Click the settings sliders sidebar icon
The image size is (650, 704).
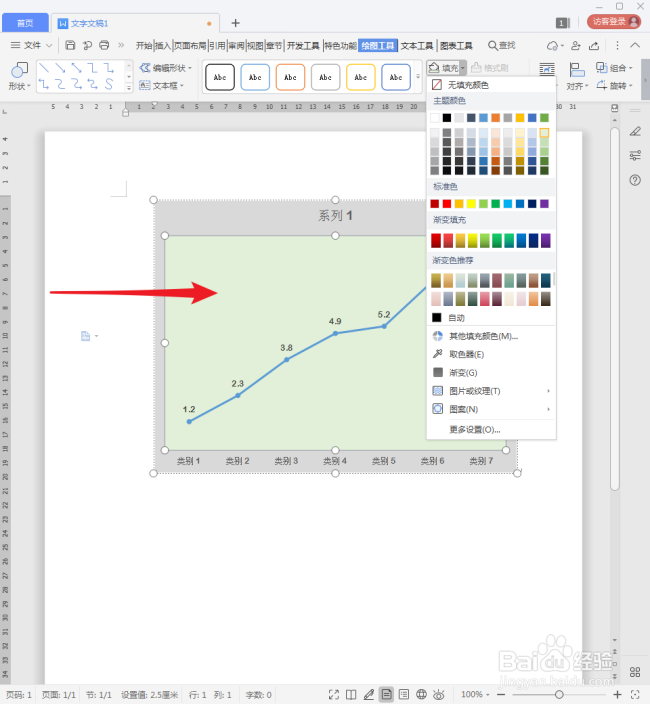point(635,155)
